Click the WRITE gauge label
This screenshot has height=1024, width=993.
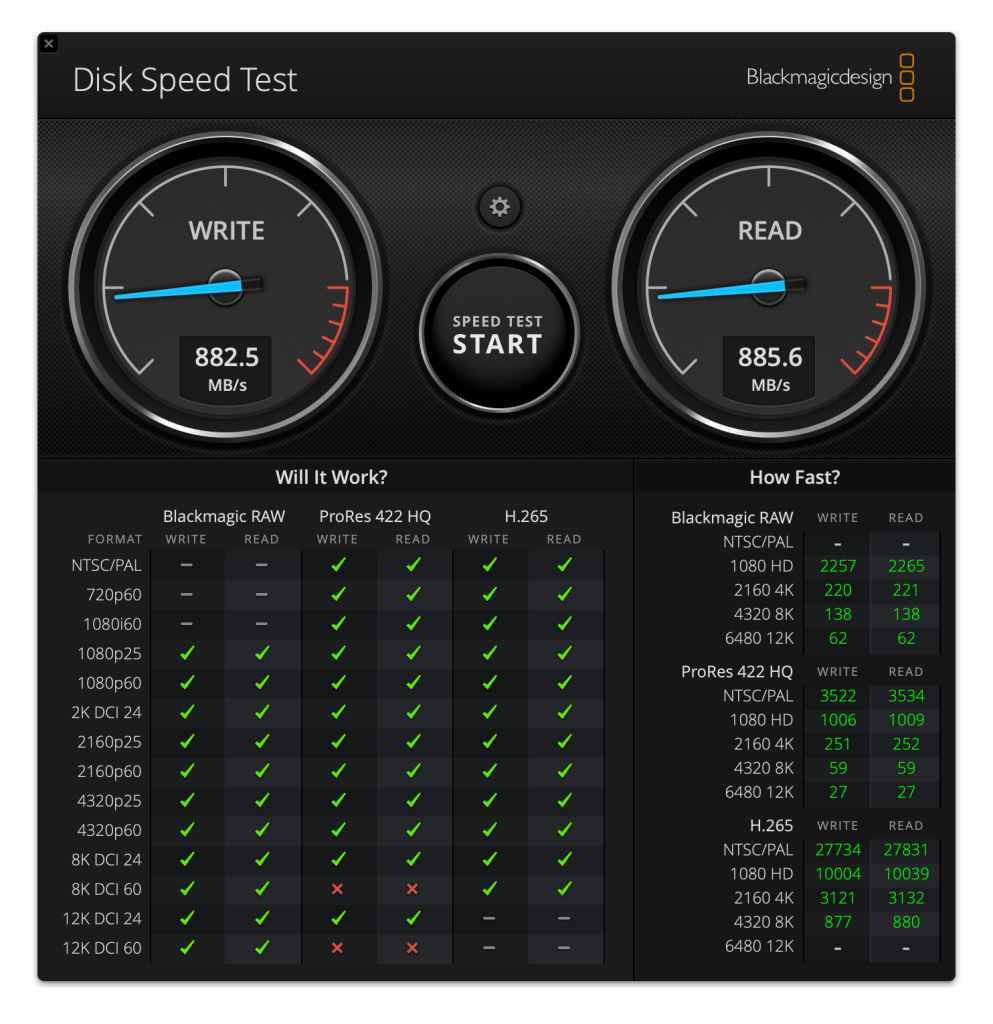coord(227,231)
